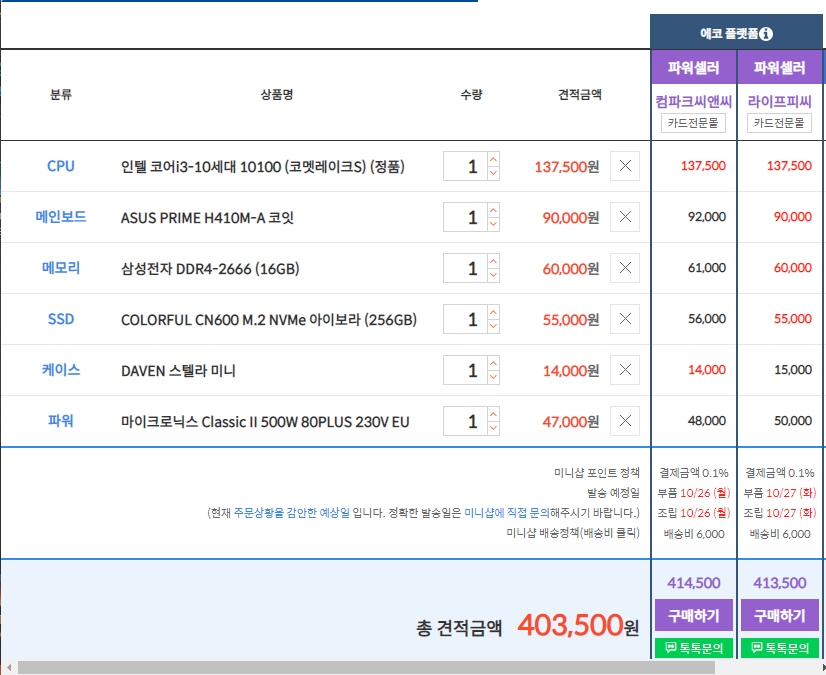Viewport: 826px width, 675px height.
Task: Open 톡톡문의 chat for 컴파크씨앤씨
Action: coord(694,648)
